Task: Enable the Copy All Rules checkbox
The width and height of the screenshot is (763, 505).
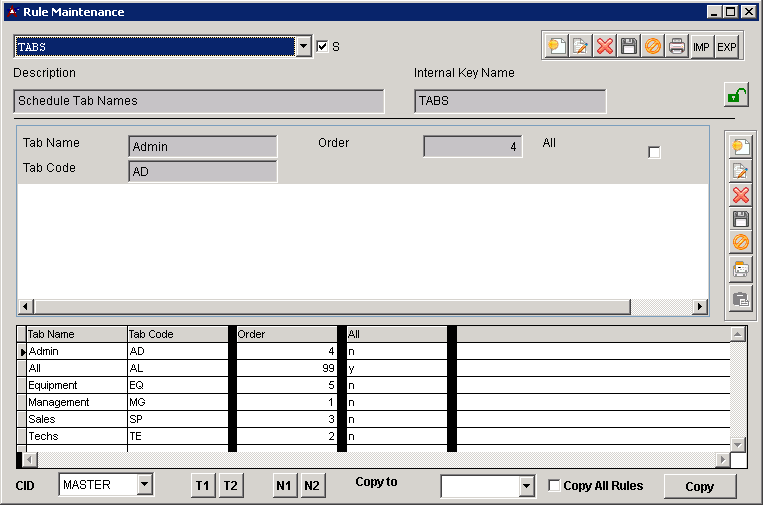Action: [554, 485]
